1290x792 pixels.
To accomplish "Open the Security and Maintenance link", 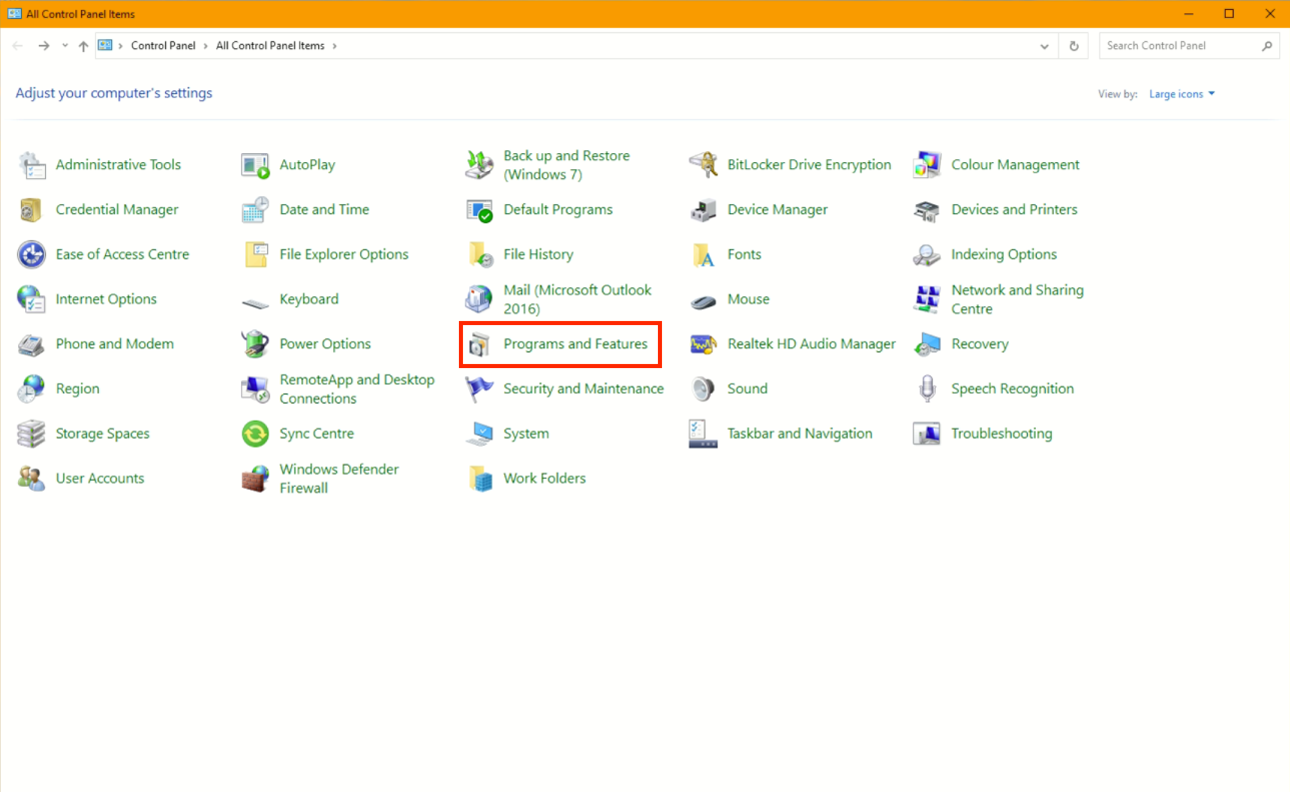I will 583,389.
